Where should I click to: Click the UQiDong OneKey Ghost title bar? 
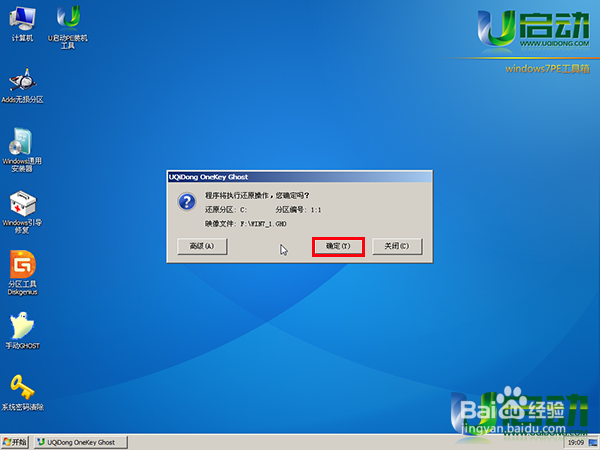(x=300, y=177)
